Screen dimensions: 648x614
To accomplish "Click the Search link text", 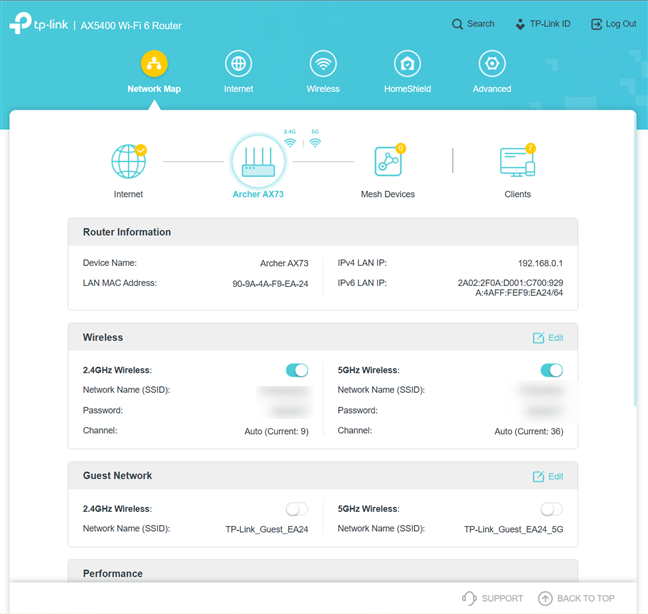I will pos(481,24).
